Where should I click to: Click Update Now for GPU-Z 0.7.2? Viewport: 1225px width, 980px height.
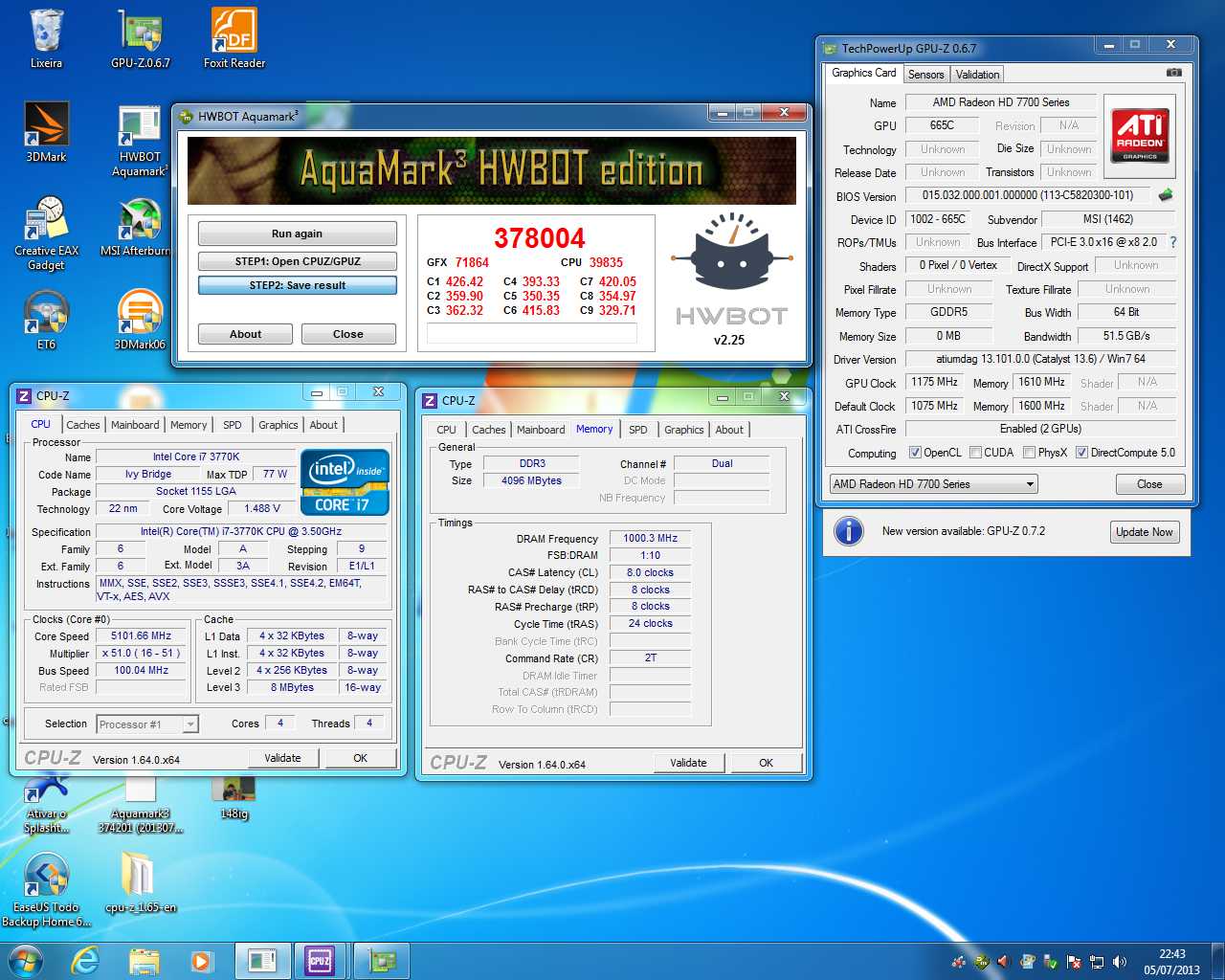[1145, 532]
